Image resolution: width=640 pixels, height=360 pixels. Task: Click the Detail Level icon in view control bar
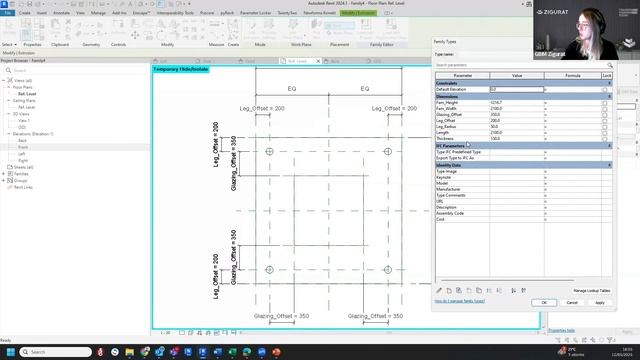(182, 333)
